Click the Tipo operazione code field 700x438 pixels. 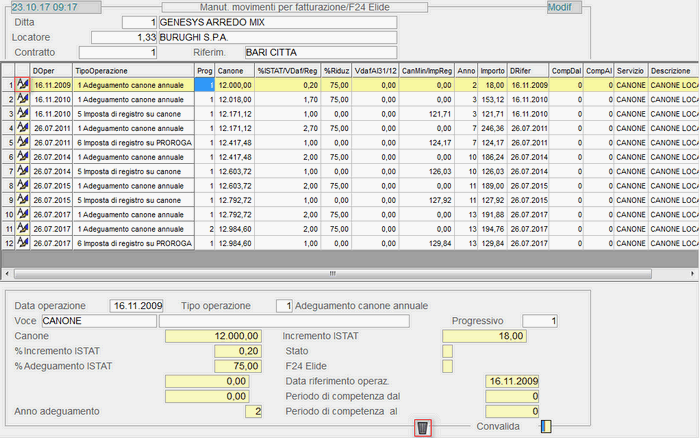[x=284, y=306]
